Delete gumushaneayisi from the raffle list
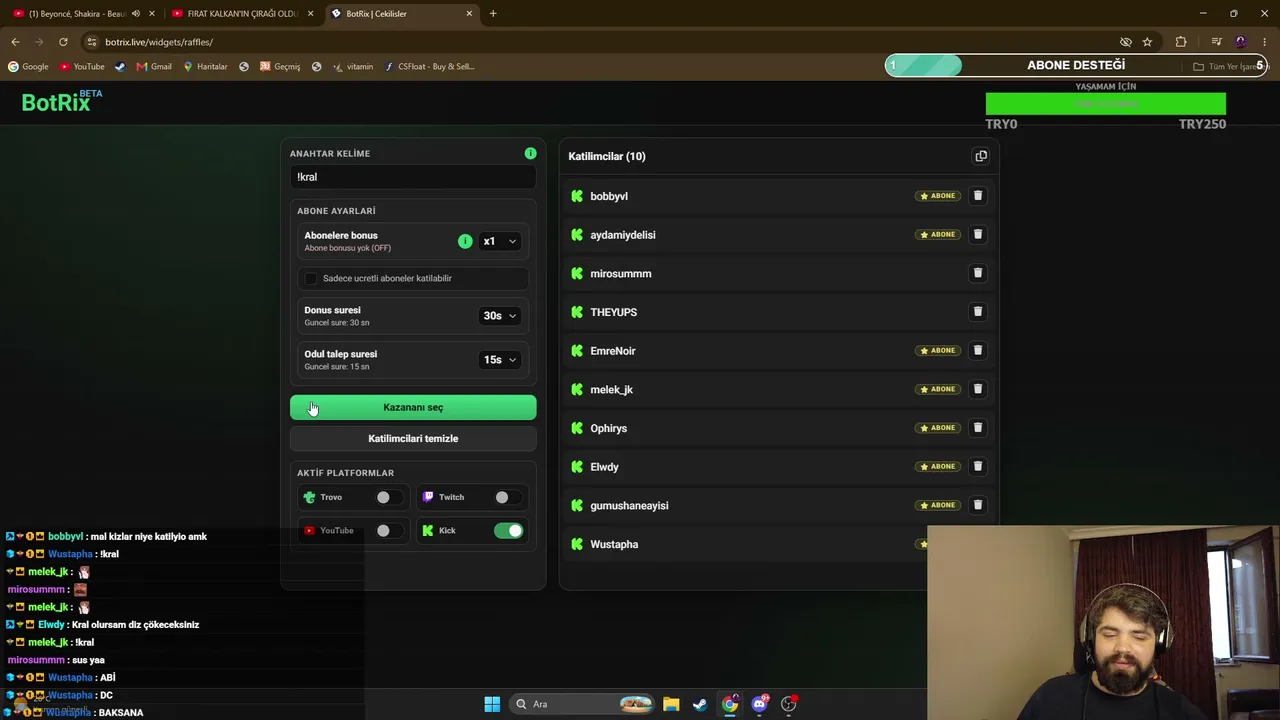 click(978, 505)
